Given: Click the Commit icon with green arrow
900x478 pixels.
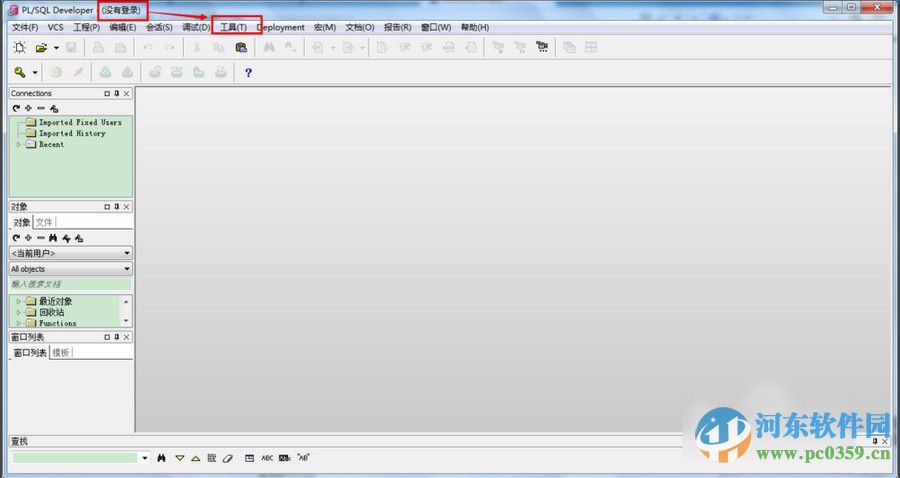Looking at the screenshot, I should pos(105,72).
